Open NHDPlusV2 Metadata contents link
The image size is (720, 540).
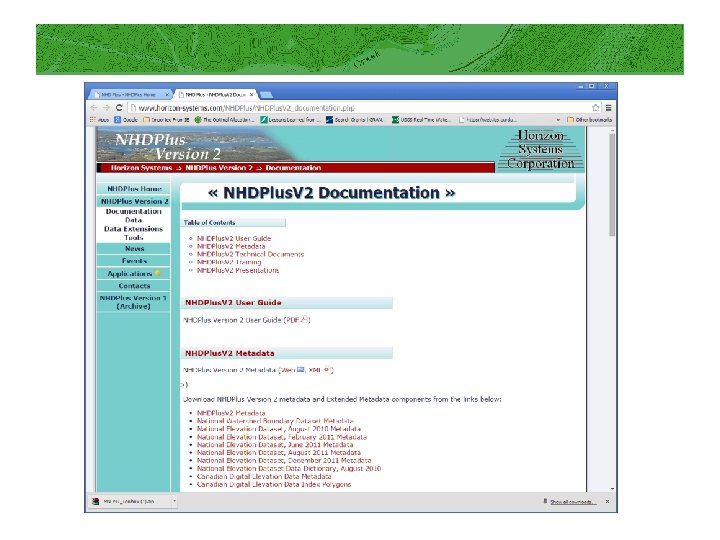pyautogui.click(x=231, y=246)
